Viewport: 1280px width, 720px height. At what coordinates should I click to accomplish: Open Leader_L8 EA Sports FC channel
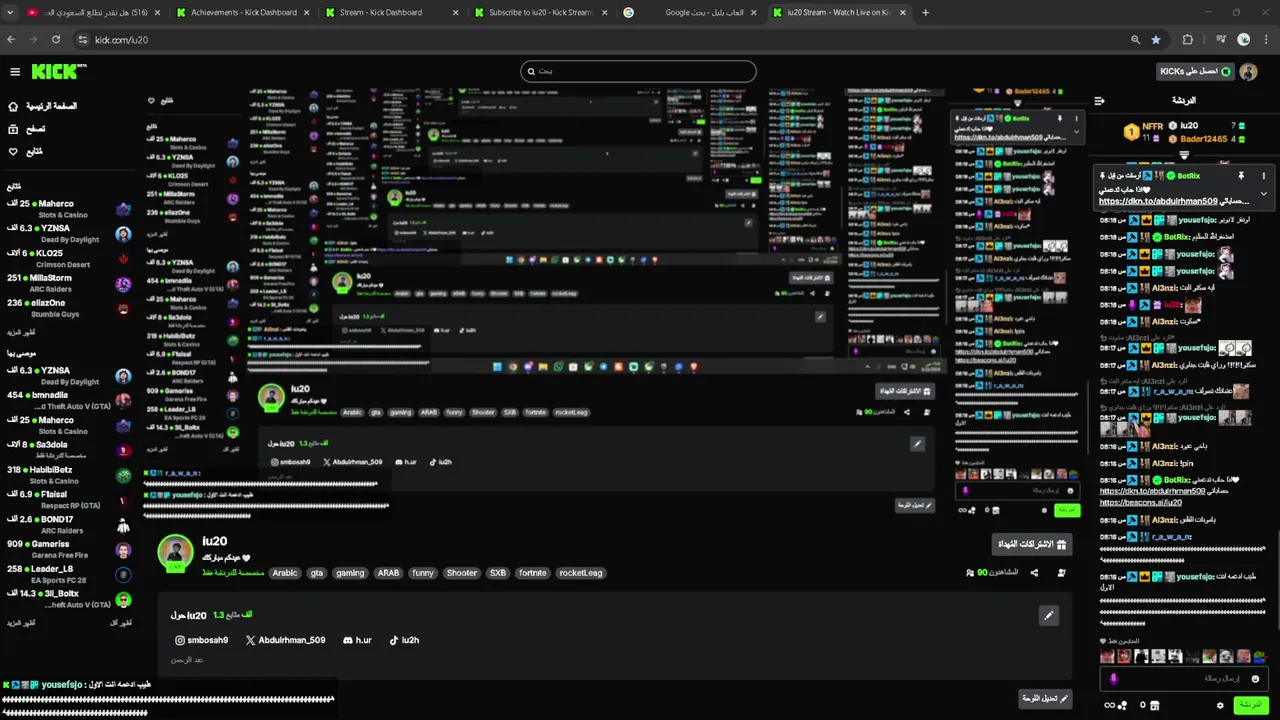[68, 573]
